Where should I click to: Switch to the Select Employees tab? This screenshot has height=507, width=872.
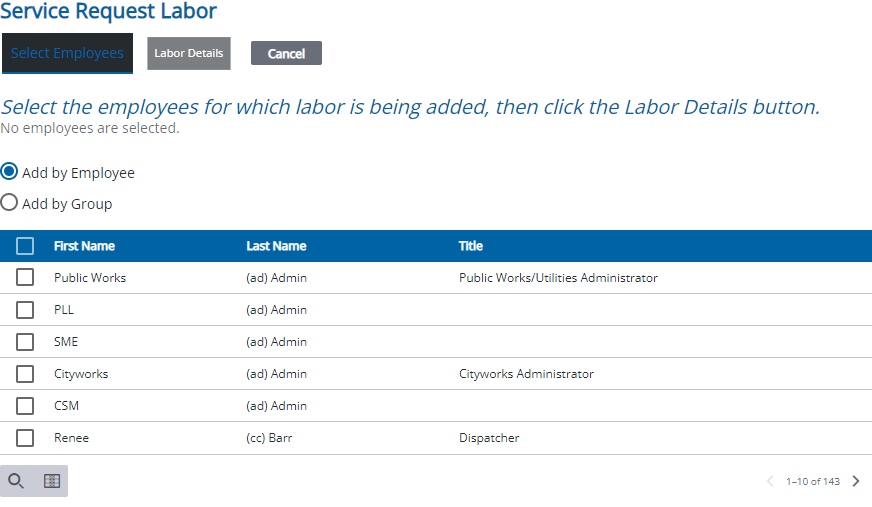pos(67,53)
